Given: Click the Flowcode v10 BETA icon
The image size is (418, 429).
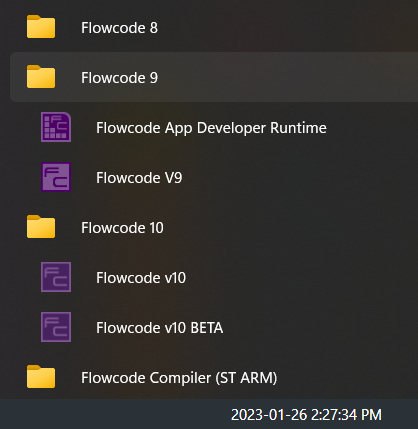Looking at the screenshot, I should click(56, 327).
